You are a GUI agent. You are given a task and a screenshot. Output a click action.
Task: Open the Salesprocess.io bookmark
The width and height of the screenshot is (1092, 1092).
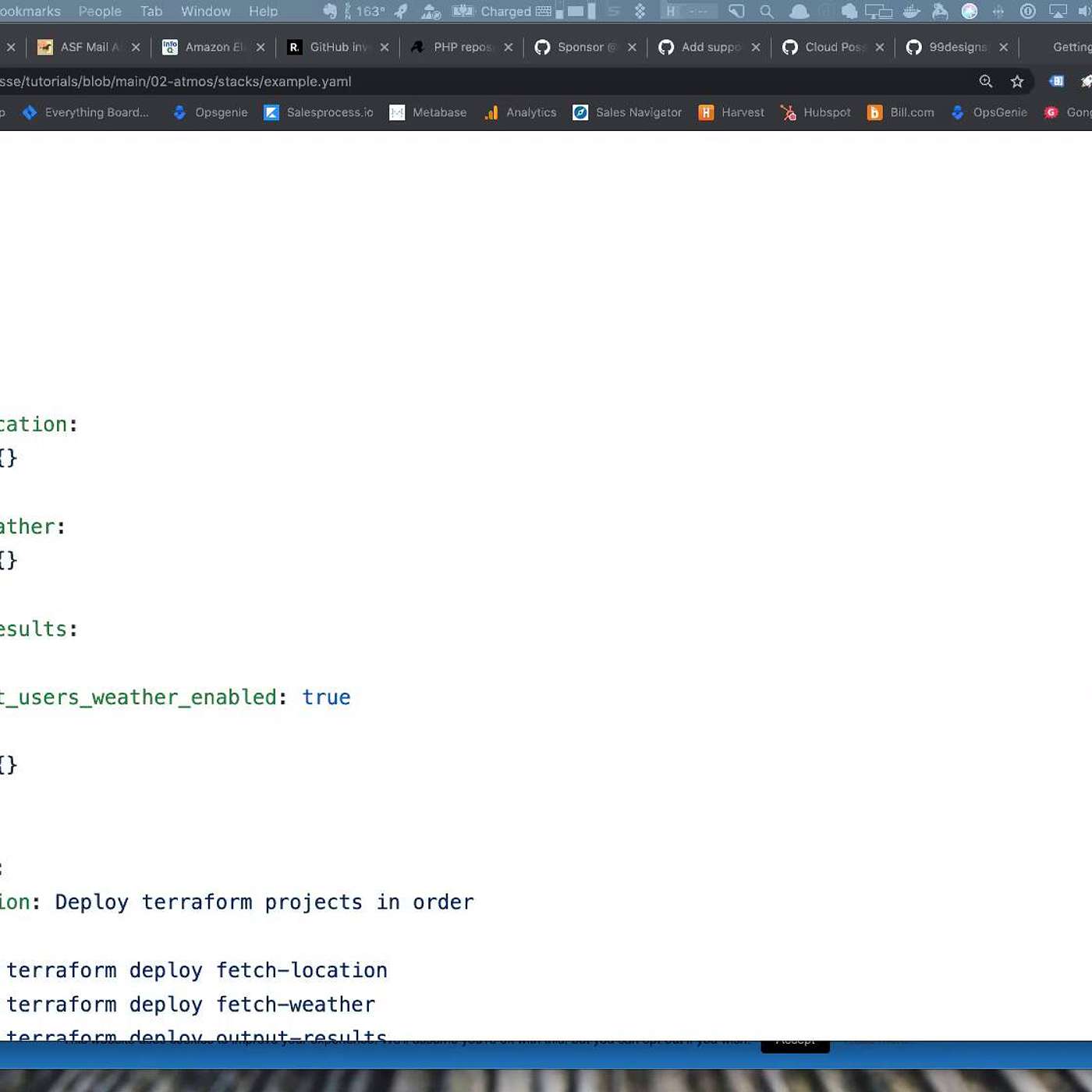(318, 112)
